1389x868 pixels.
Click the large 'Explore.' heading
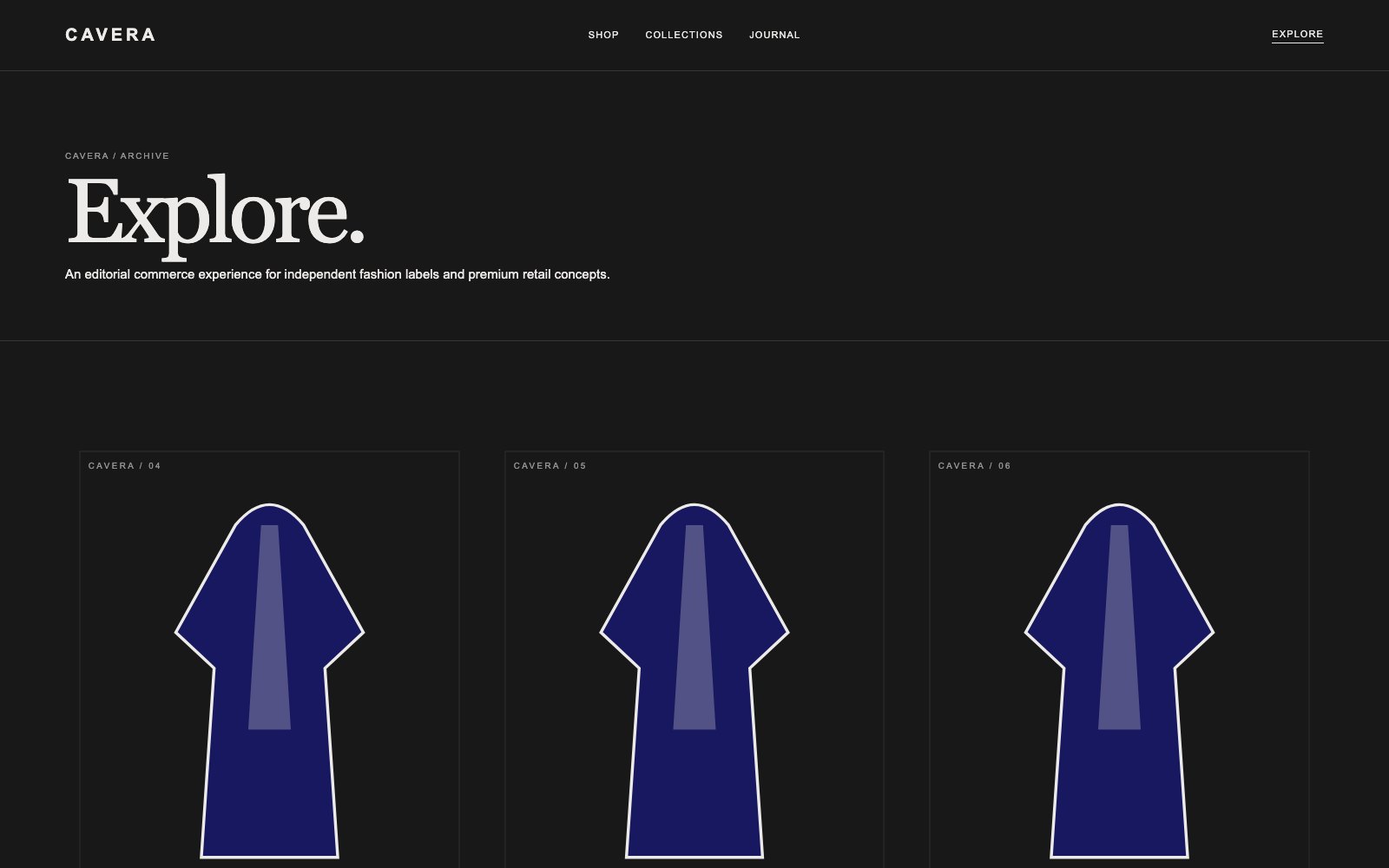[x=215, y=215]
